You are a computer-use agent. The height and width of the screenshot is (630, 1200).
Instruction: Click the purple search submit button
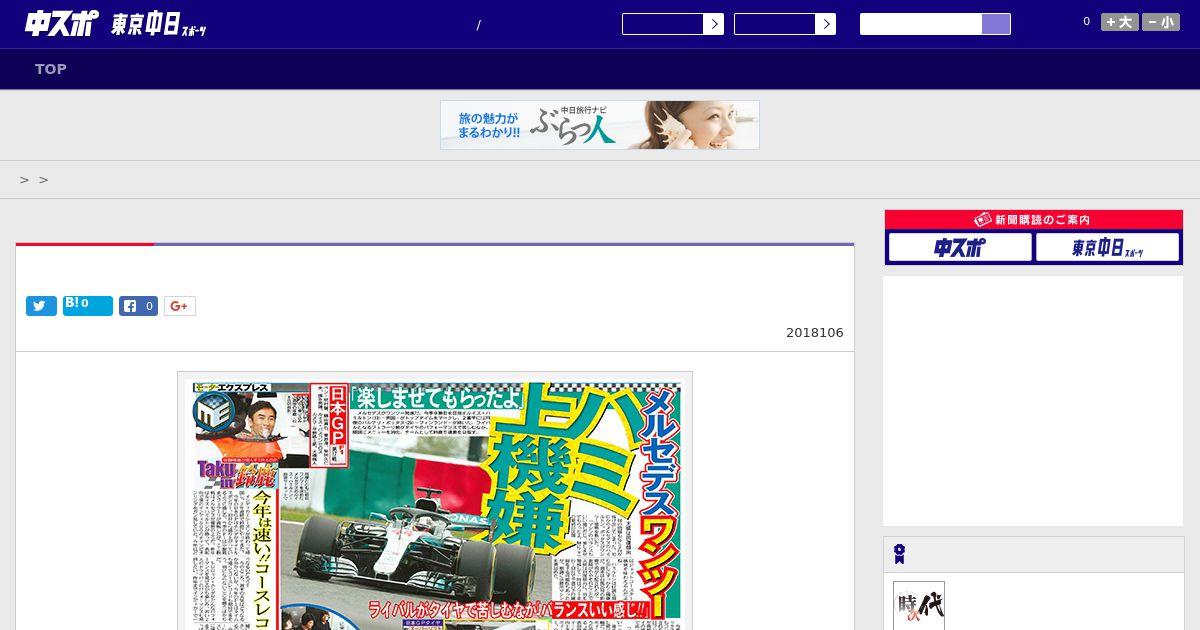pos(996,24)
